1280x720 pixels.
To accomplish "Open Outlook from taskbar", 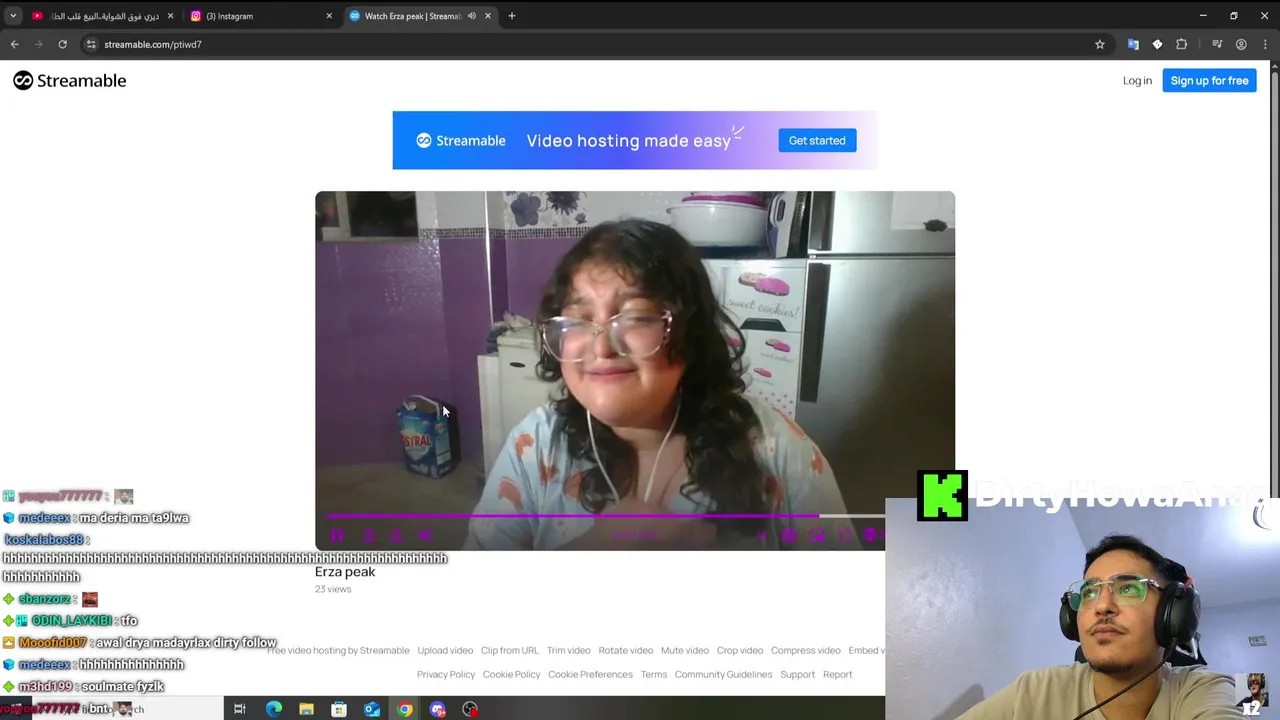I will click(x=372, y=709).
